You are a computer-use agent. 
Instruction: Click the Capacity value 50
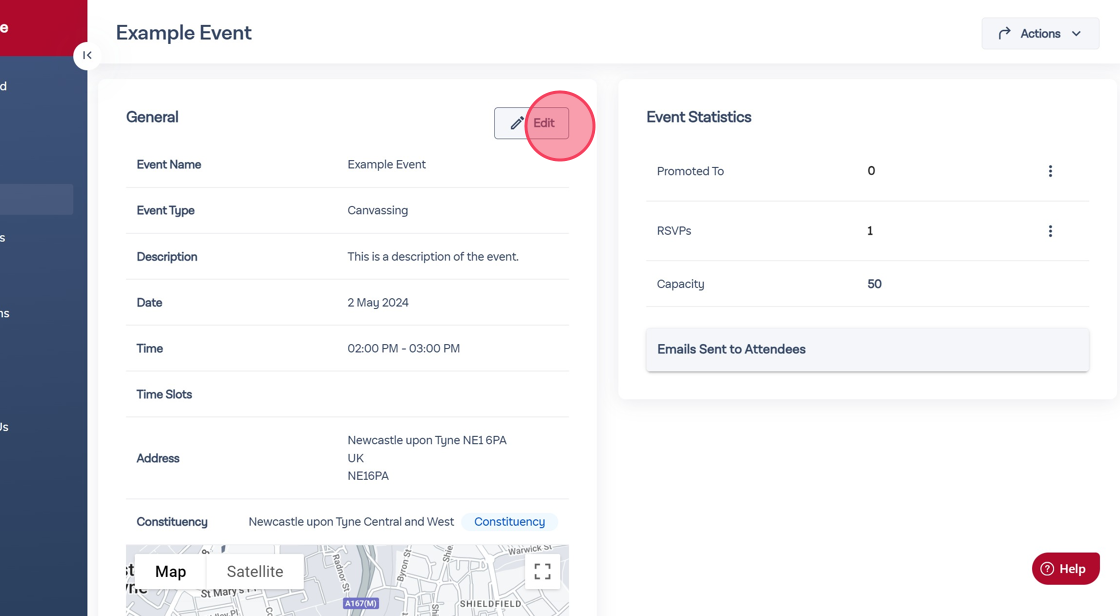point(874,284)
